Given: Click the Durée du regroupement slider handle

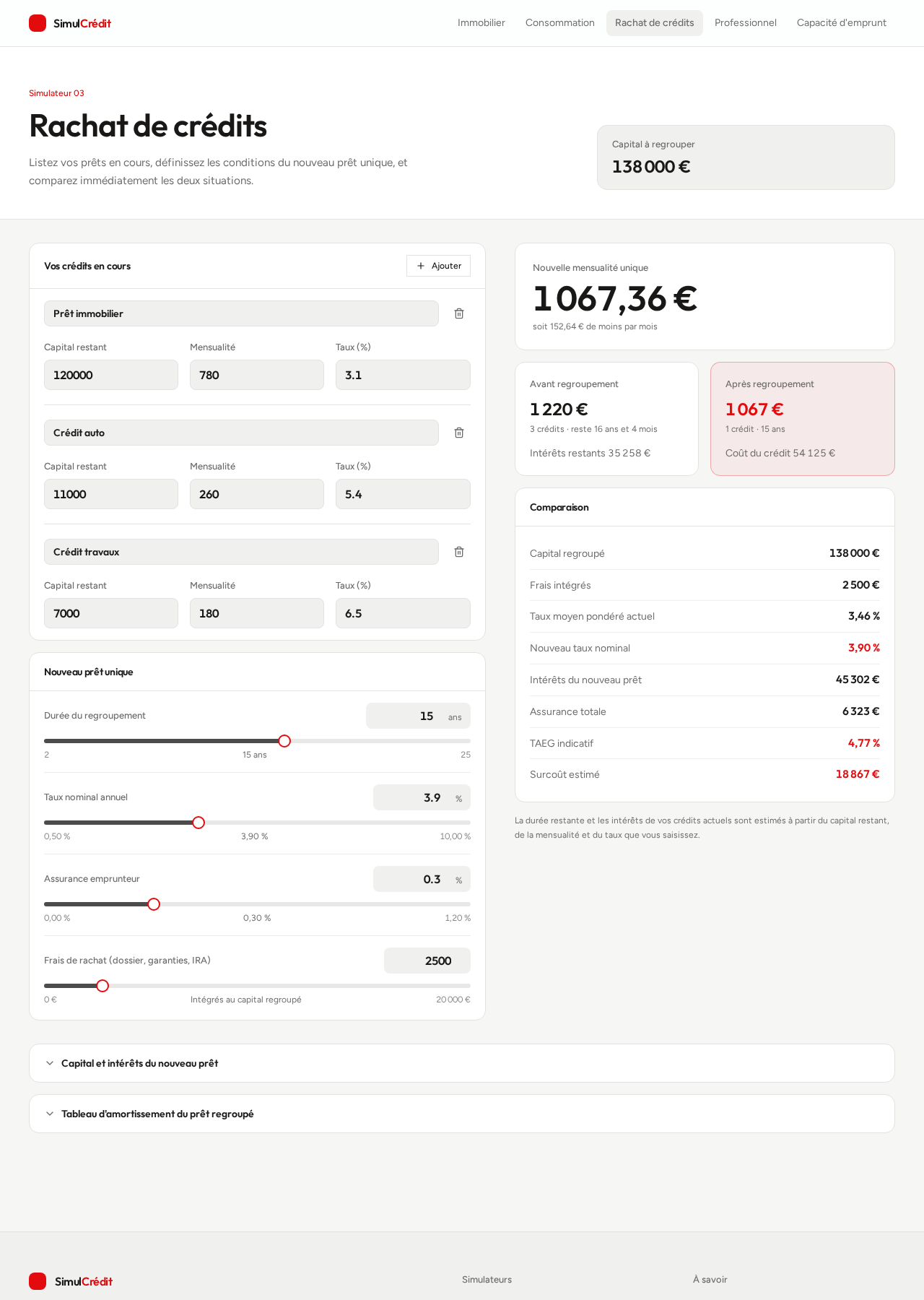Looking at the screenshot, I should click(284, 741).
